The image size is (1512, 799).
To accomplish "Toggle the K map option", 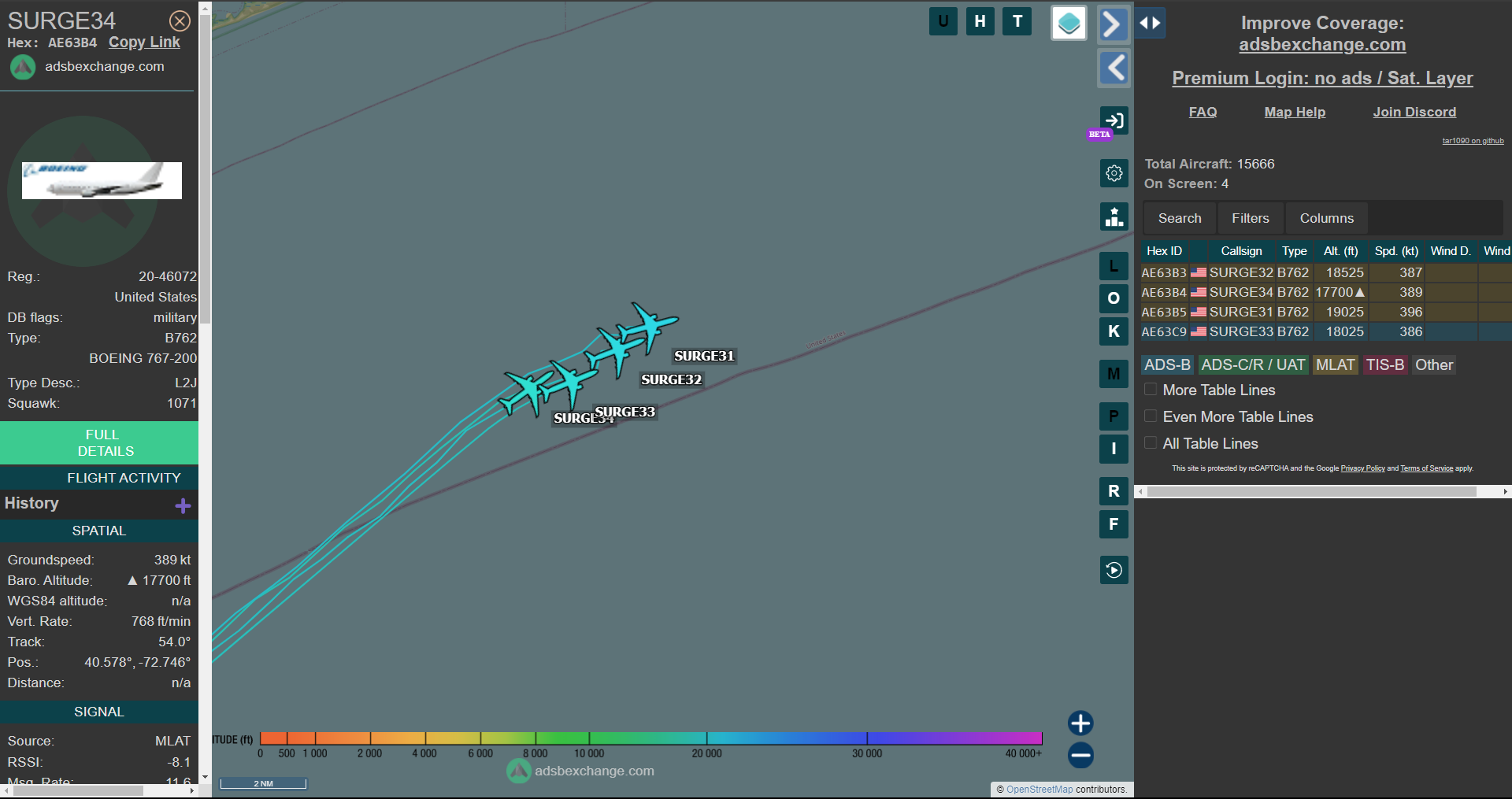I will 1114,331.
